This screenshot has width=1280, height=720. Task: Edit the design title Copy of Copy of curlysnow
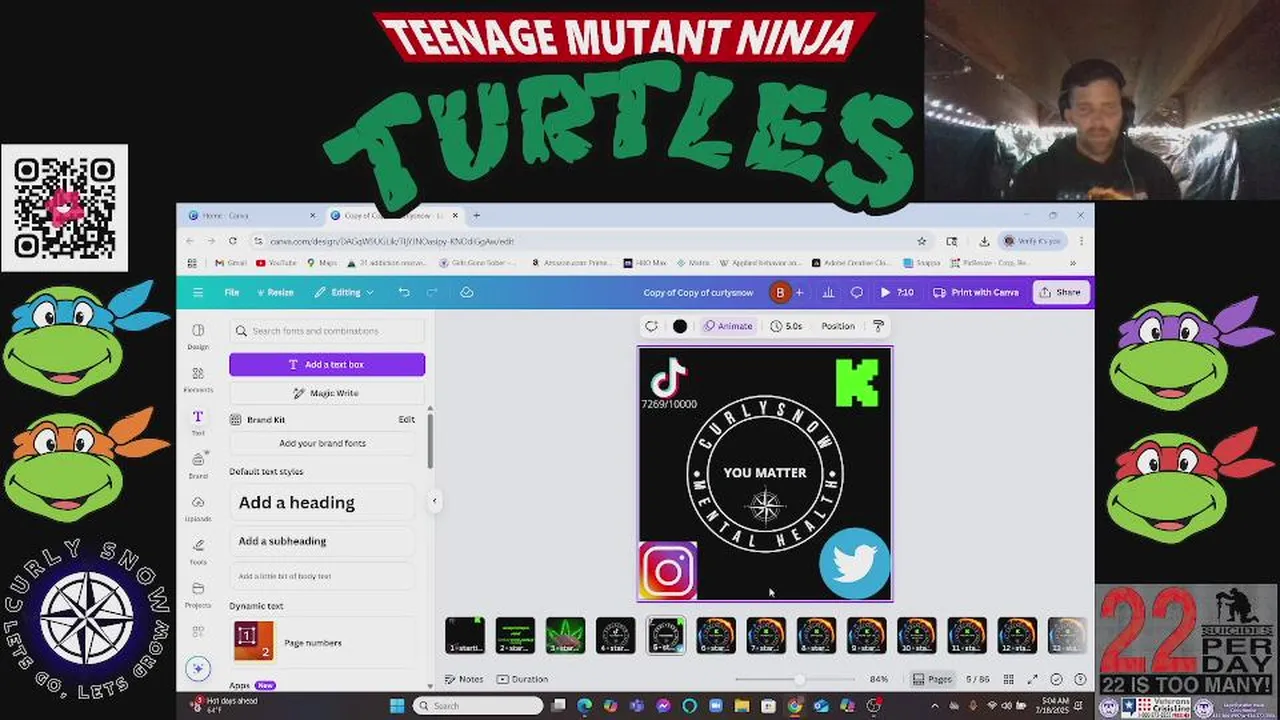pyautogui.click(x=698, y=292)
